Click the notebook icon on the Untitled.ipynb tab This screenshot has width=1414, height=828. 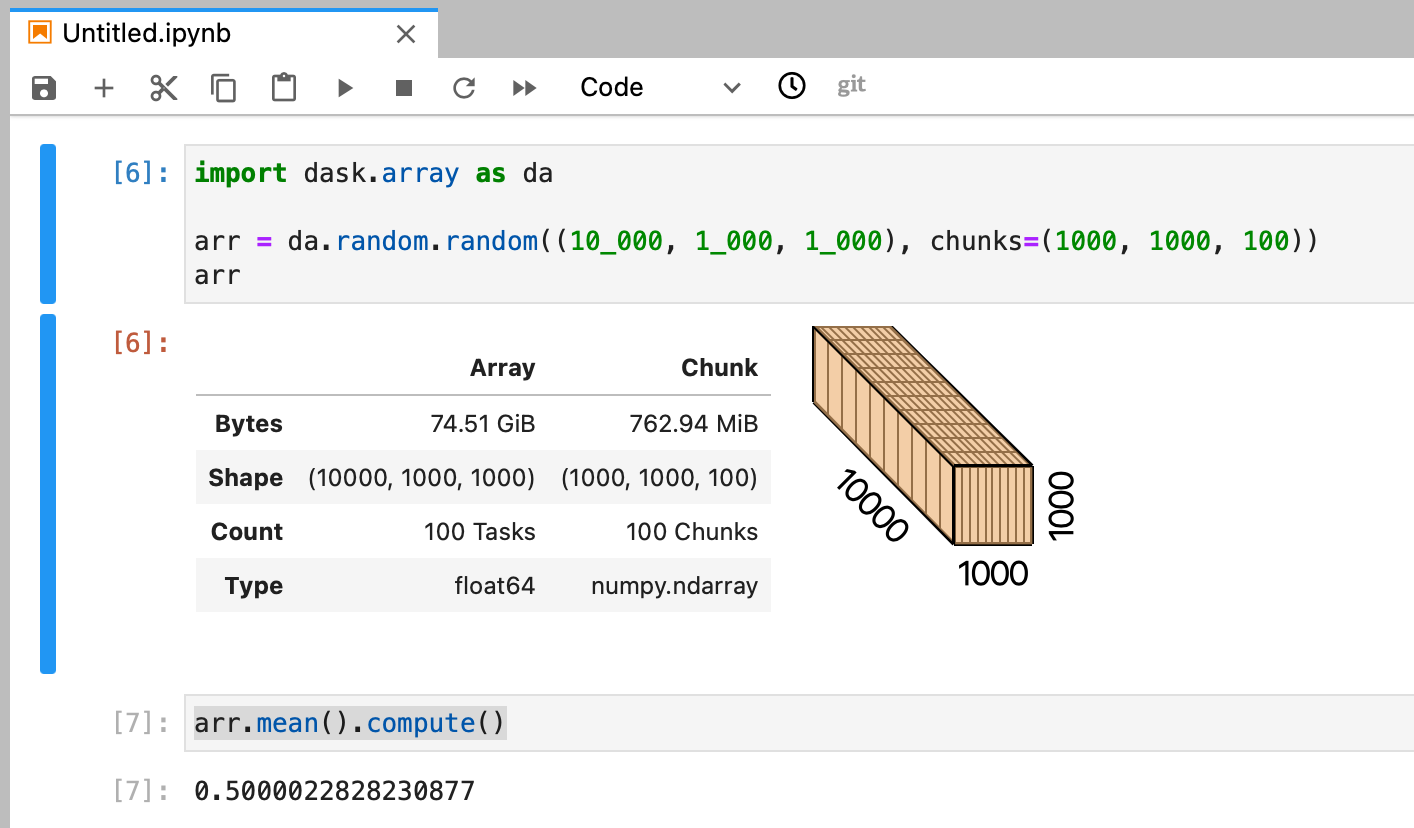pyautogui.click(x=38, y=33)
